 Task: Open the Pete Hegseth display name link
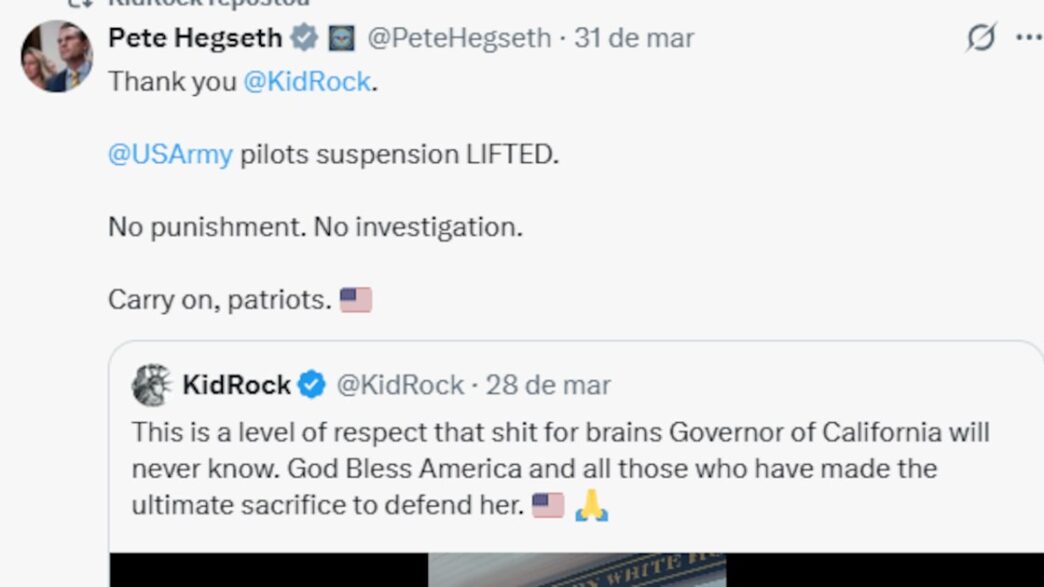tap(195, 38)
